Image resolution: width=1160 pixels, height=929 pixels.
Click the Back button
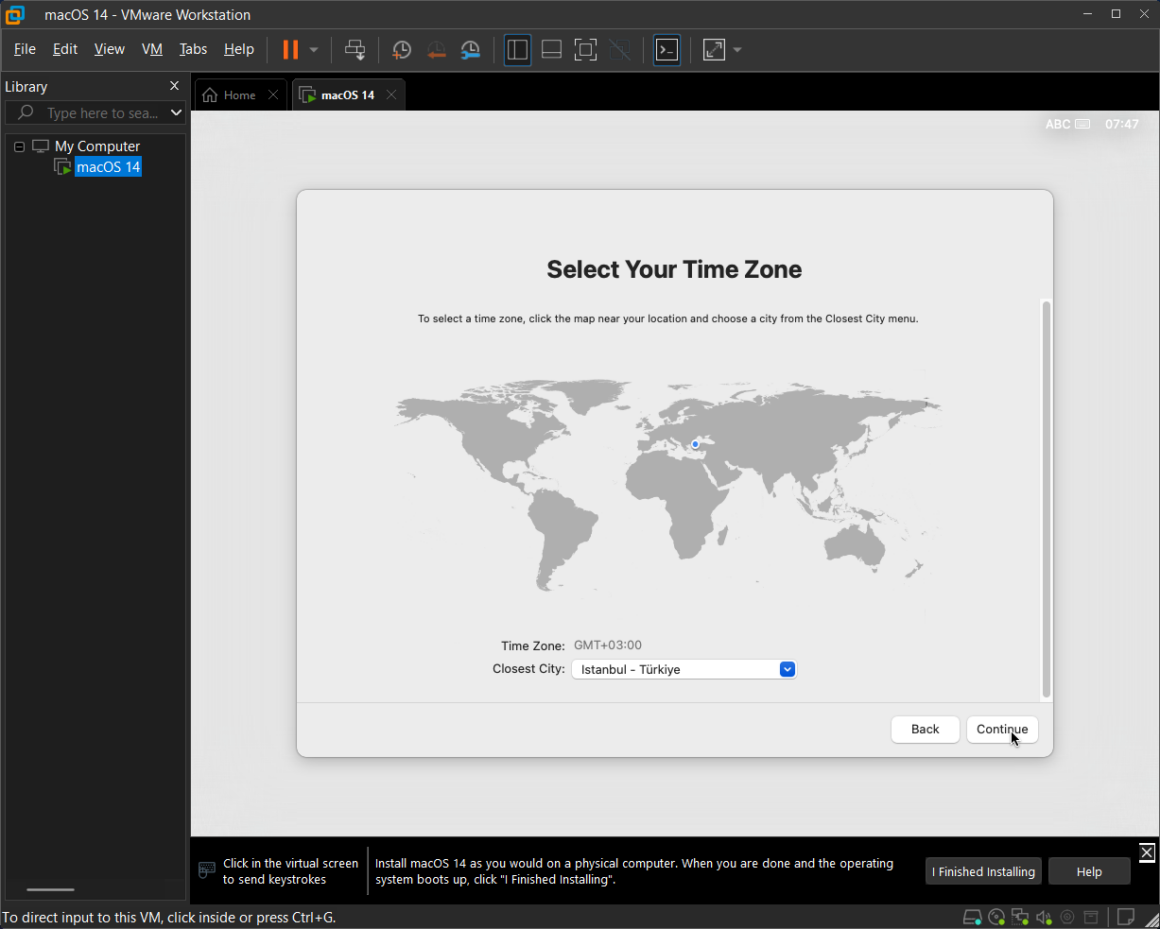click(925, 729)
